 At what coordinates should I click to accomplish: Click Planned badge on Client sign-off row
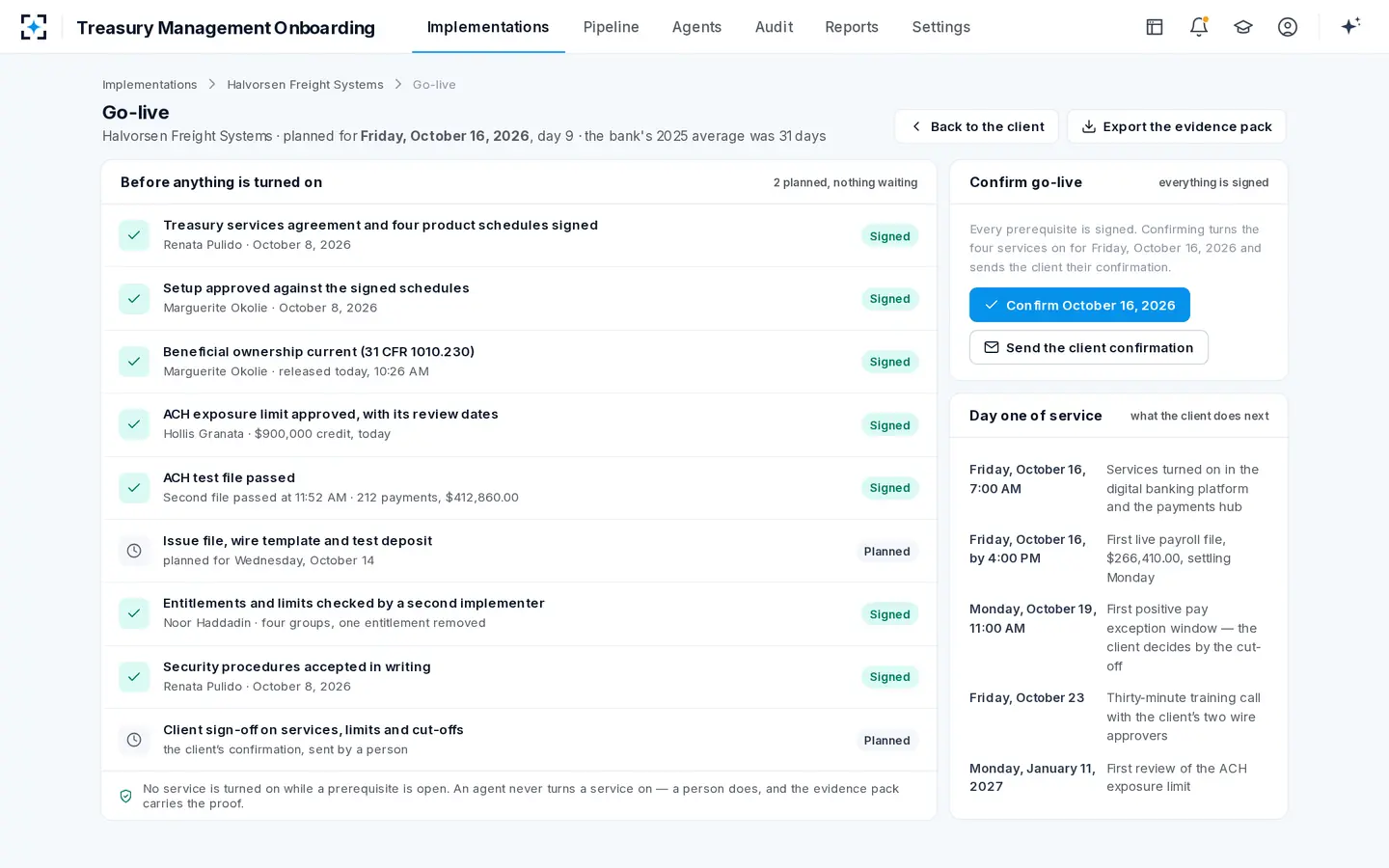click(886, 741)
